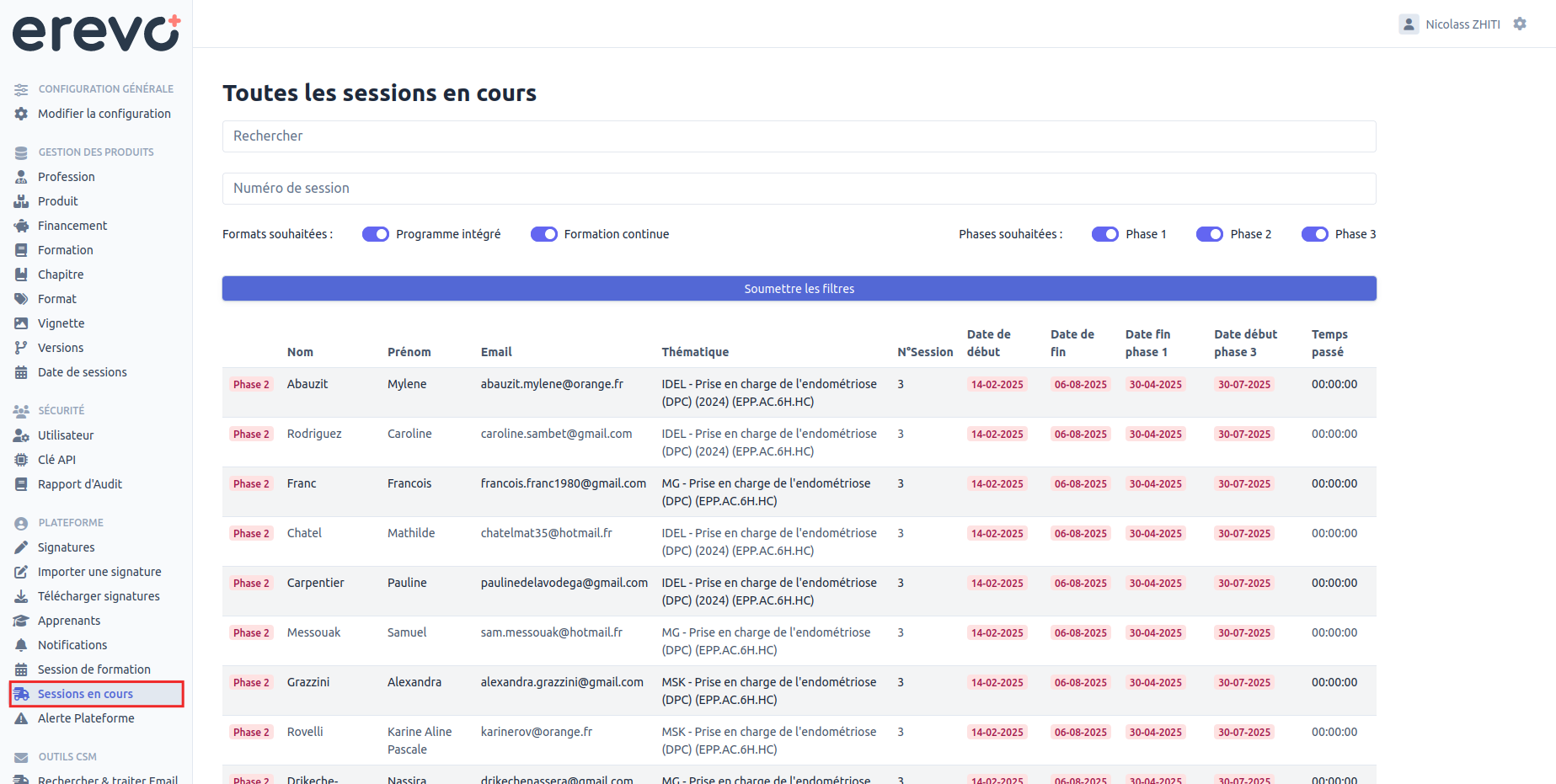
Task: Open the Apprenants menu entry
Action: (69, 621)
